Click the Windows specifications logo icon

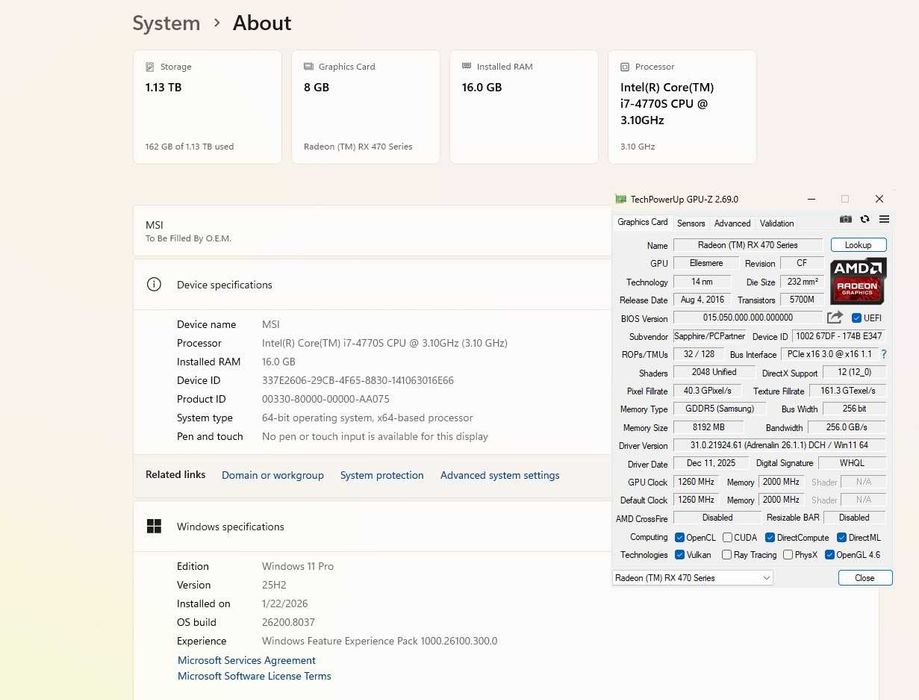coord(154,526)
